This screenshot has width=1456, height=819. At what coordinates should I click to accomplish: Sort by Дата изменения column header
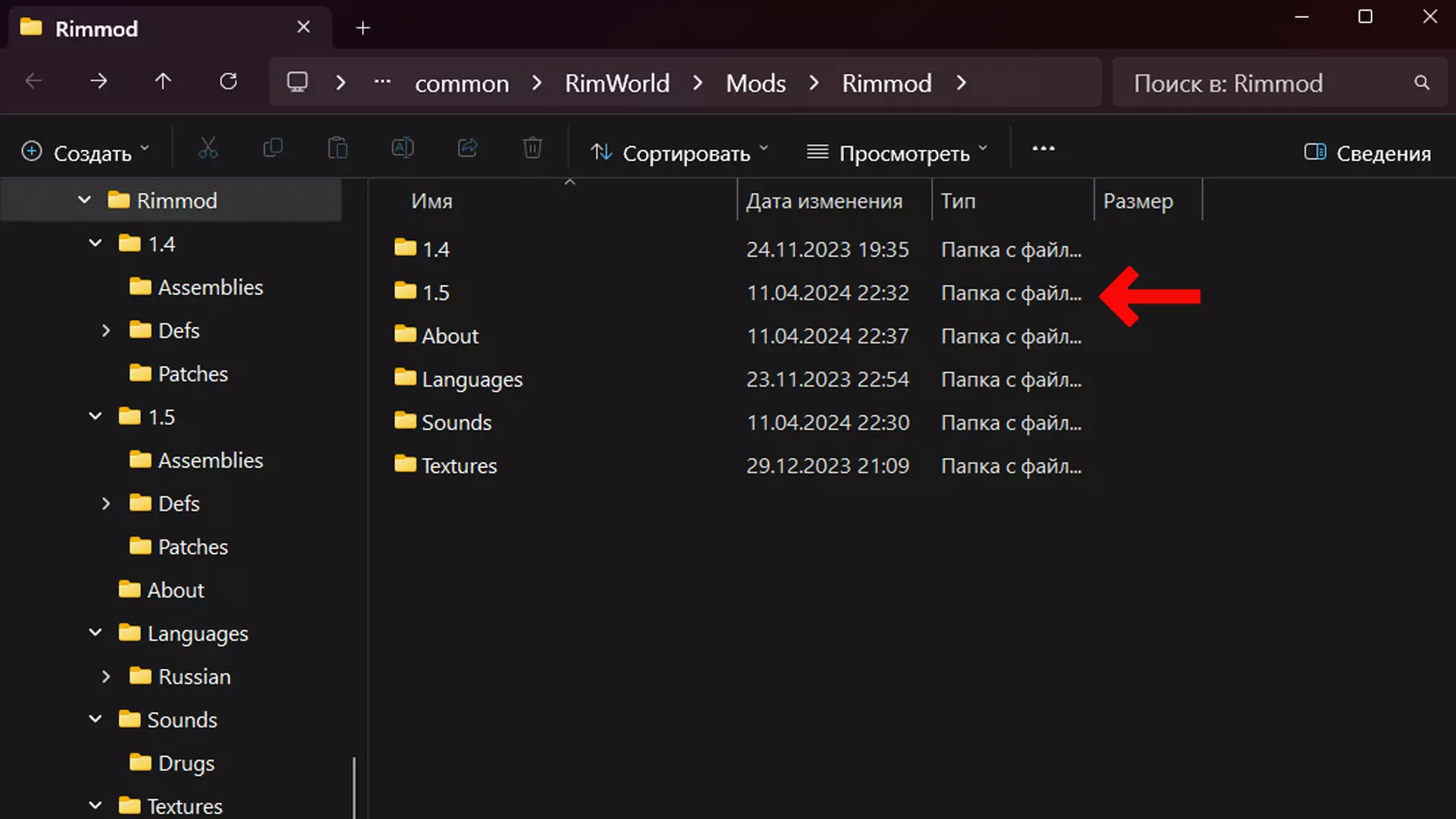pos(824,201)
